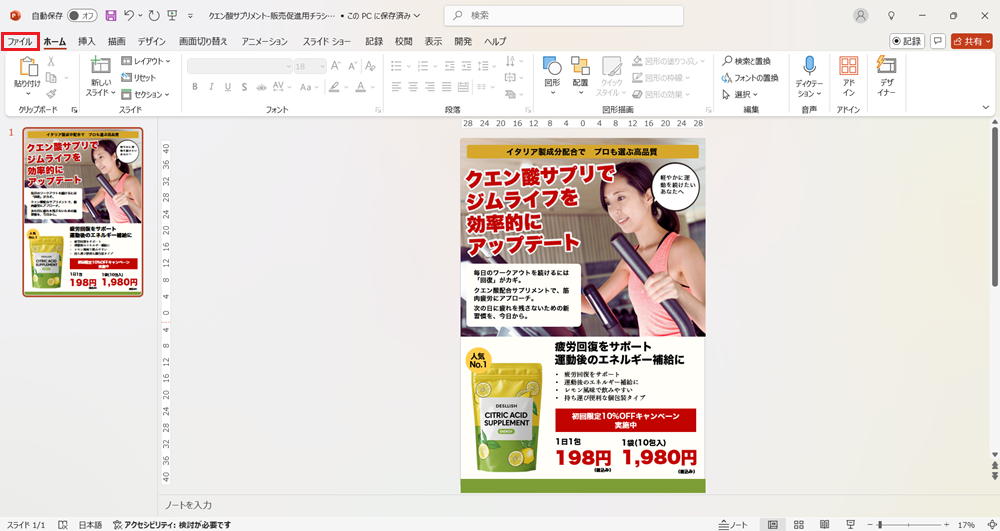The width and height of the screenshot is (1000, 531).
Task: Click the Undo arrow icon
Action: click(129, 15)
